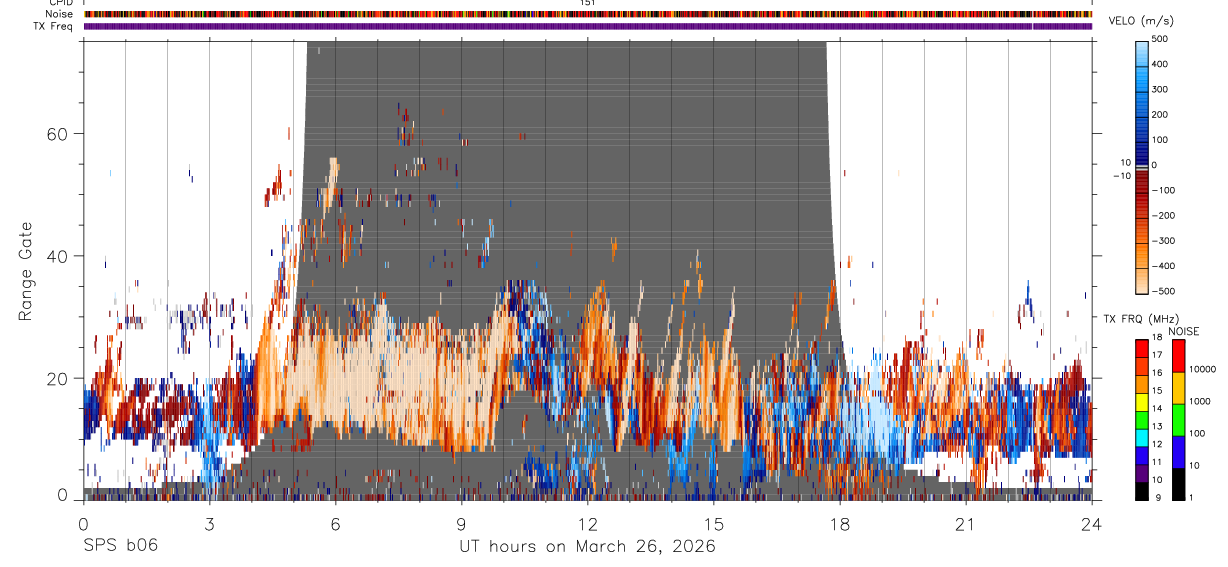
Task: Click the blue swatch in NOISE legend
Action: 1177,452
